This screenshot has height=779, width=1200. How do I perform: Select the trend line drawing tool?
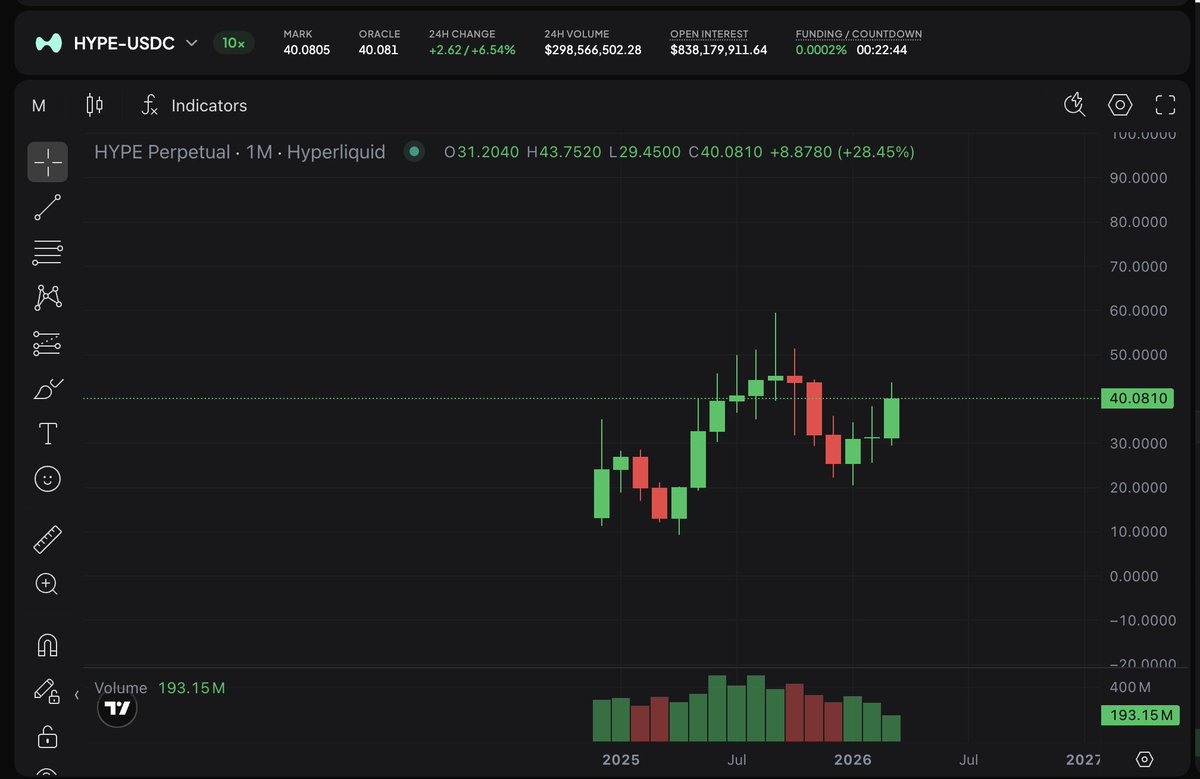pyautogui.click(x=47, y=207)
